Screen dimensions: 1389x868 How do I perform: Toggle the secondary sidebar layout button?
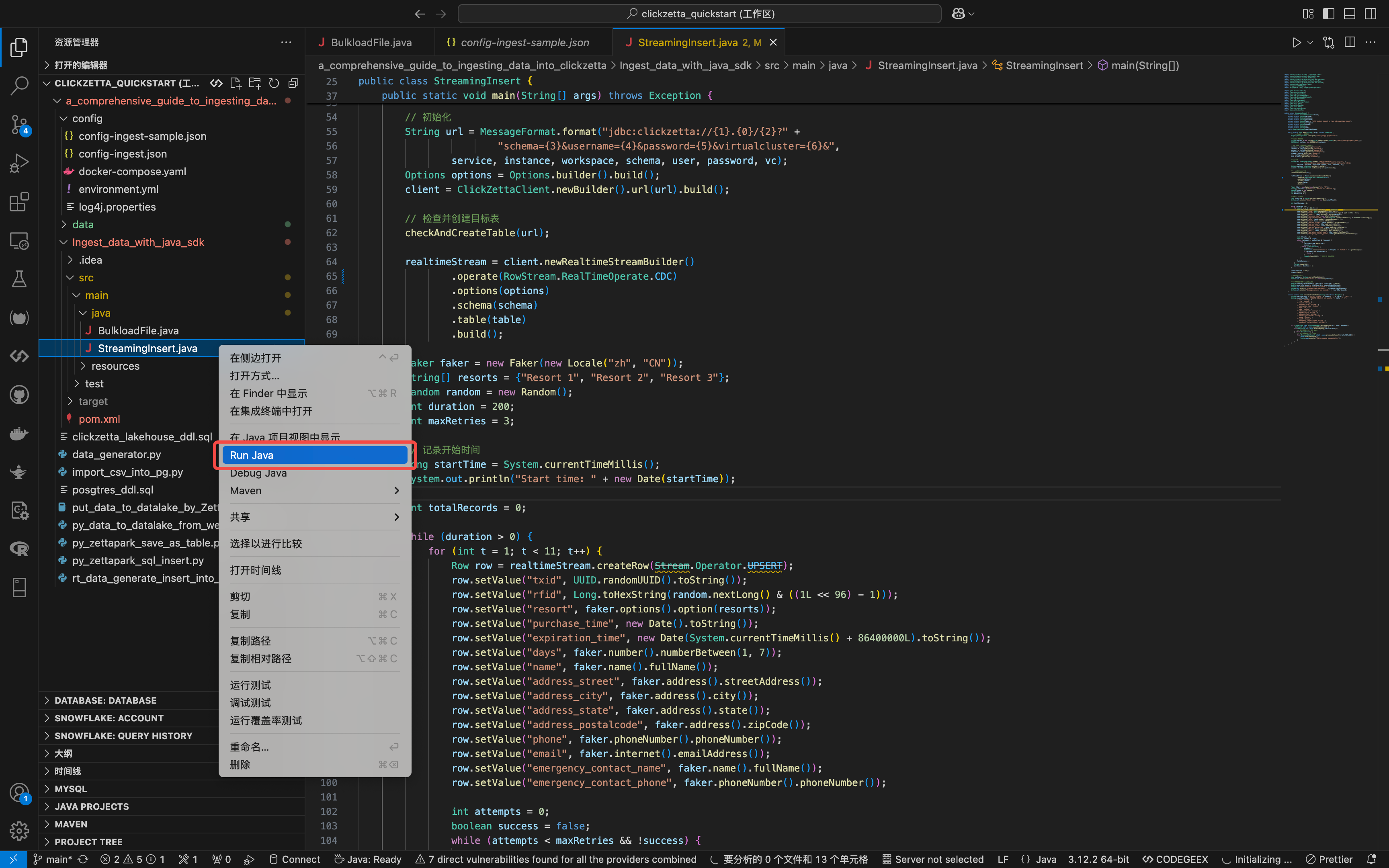point(1371,14)
